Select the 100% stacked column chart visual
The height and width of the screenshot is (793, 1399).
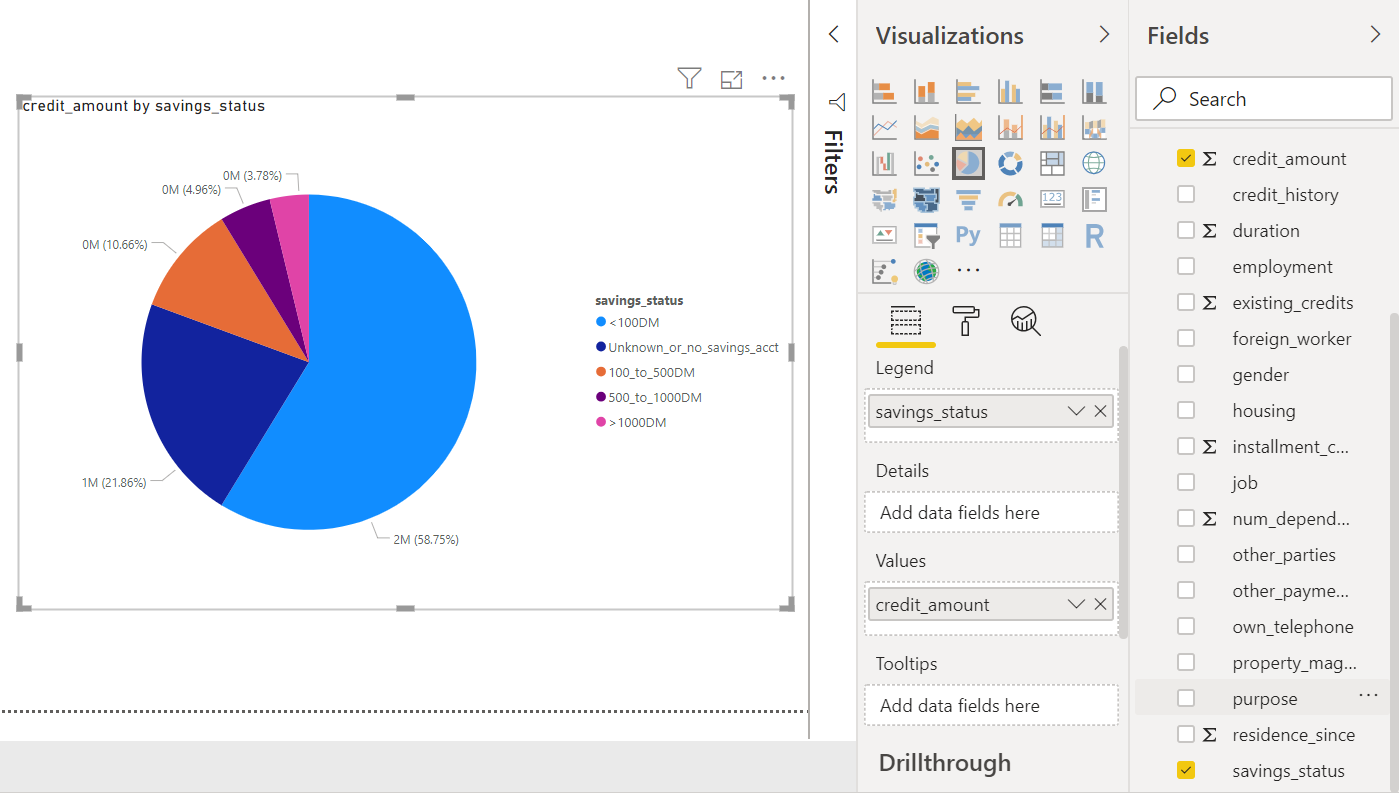(1094, 92)
